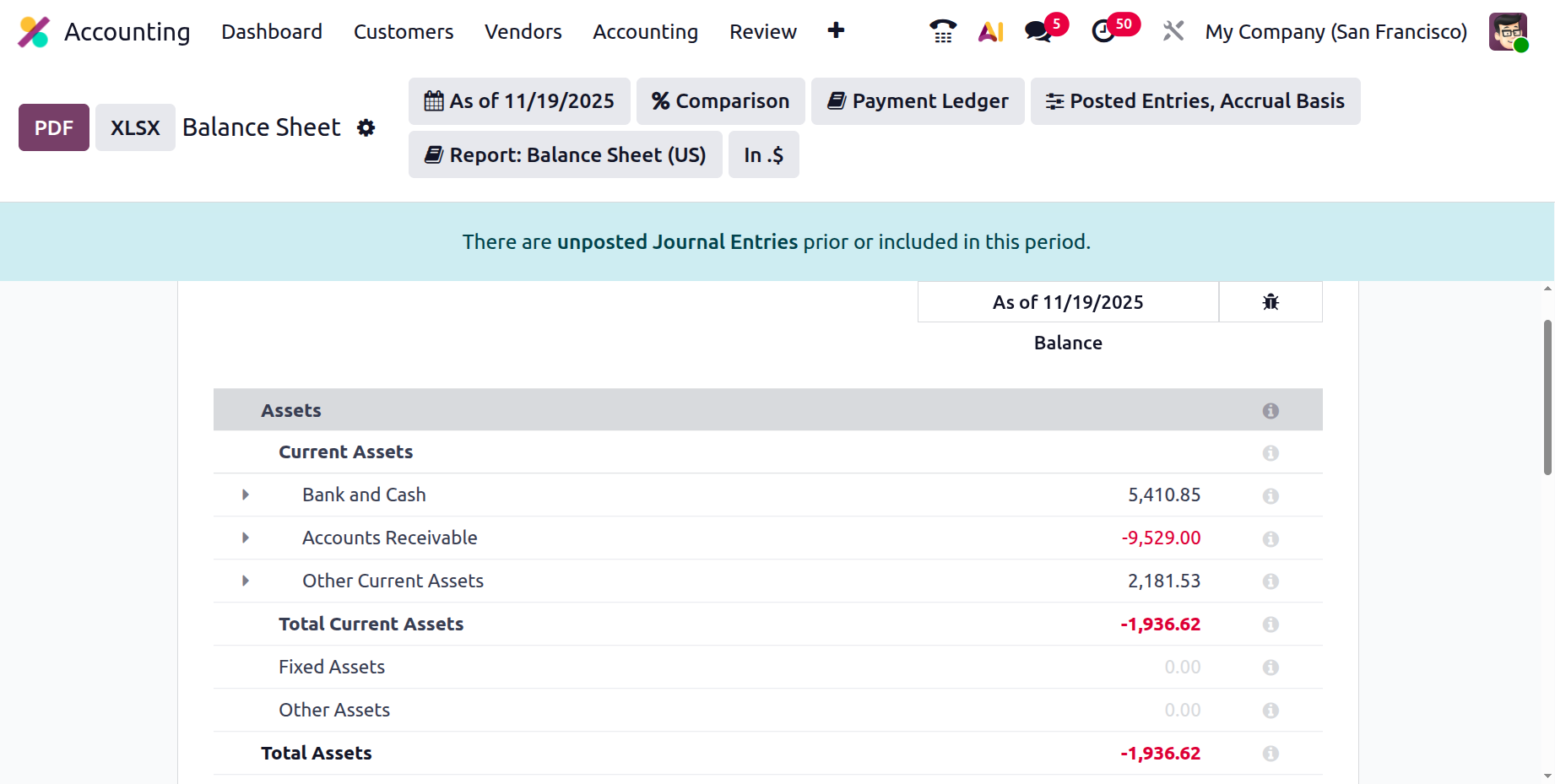The image size is (1555, 784).
Task: Click the info icon on Assets row
Action: click(x=1270, y=411)
